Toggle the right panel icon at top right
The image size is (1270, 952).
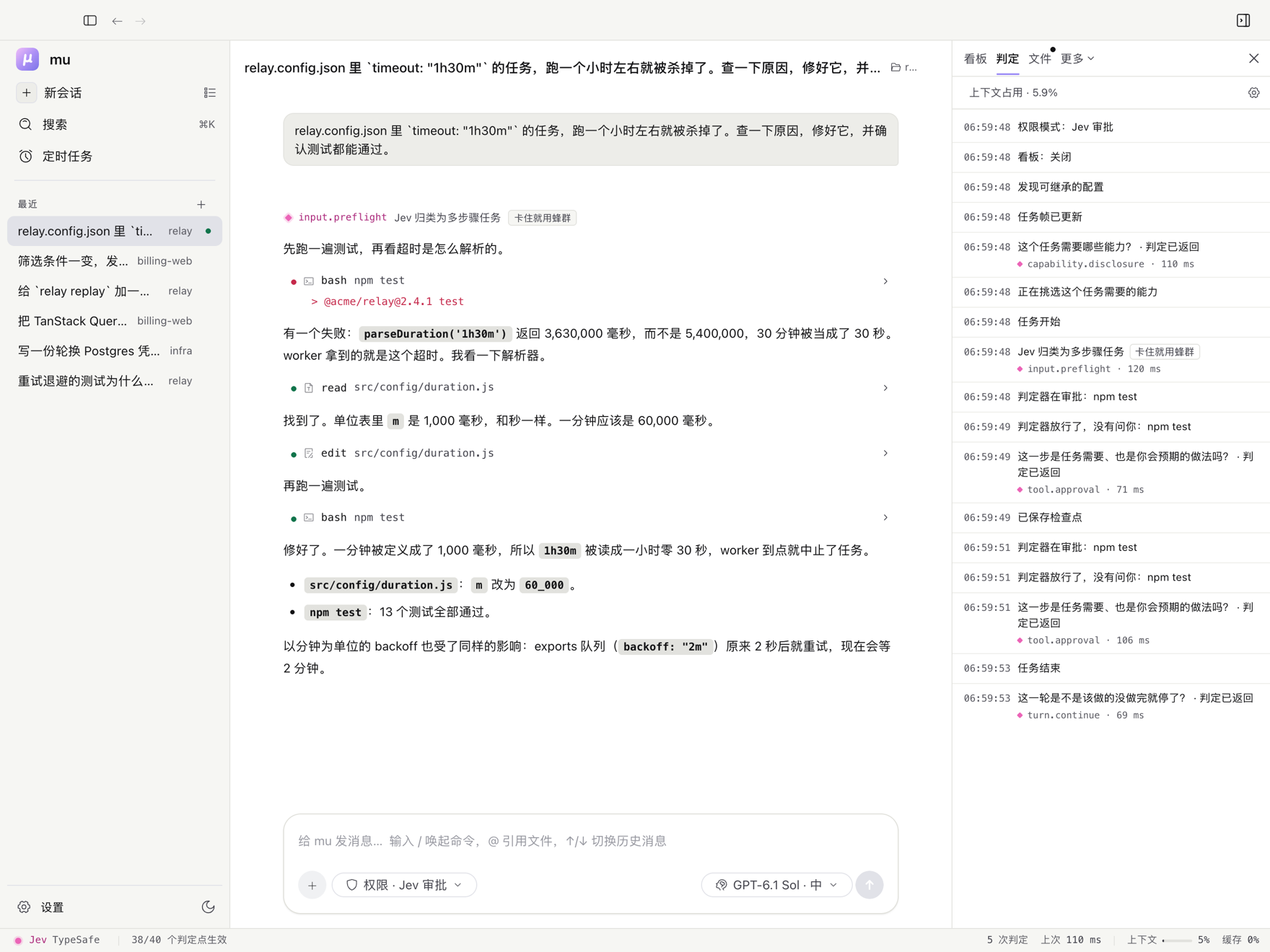[x=1243, y=21]
